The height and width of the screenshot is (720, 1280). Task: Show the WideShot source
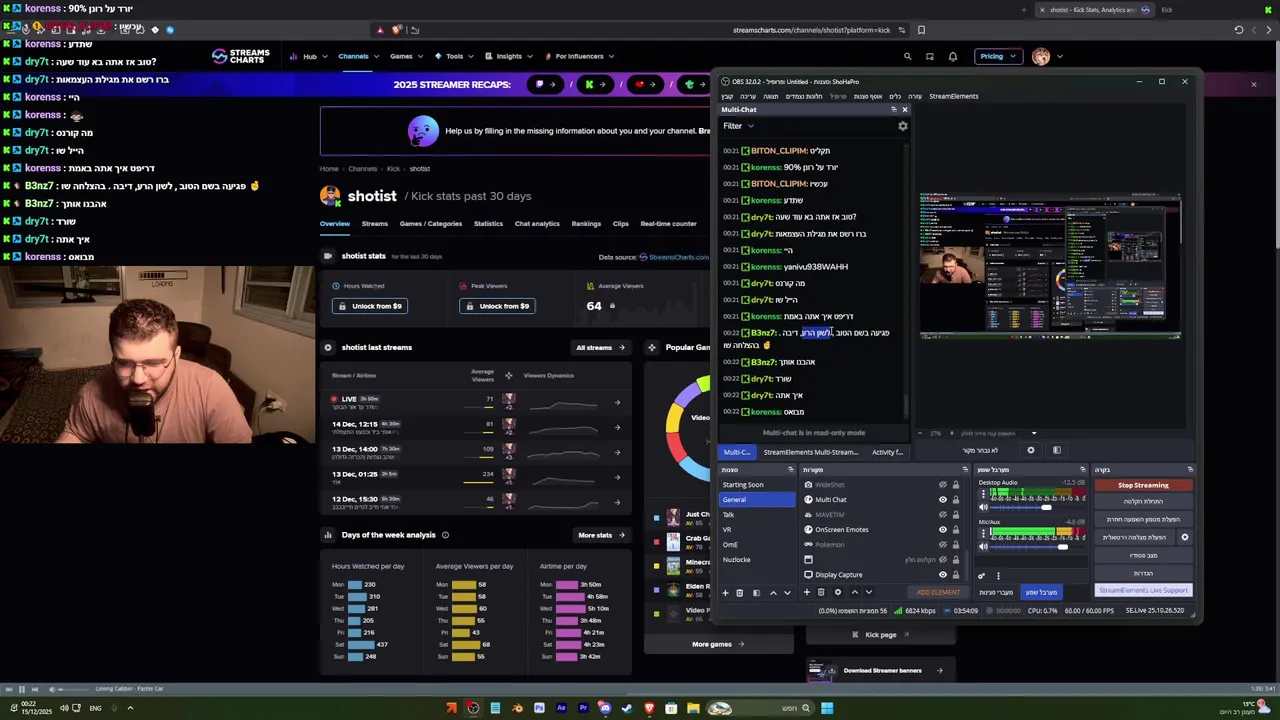tap(942, 485)
